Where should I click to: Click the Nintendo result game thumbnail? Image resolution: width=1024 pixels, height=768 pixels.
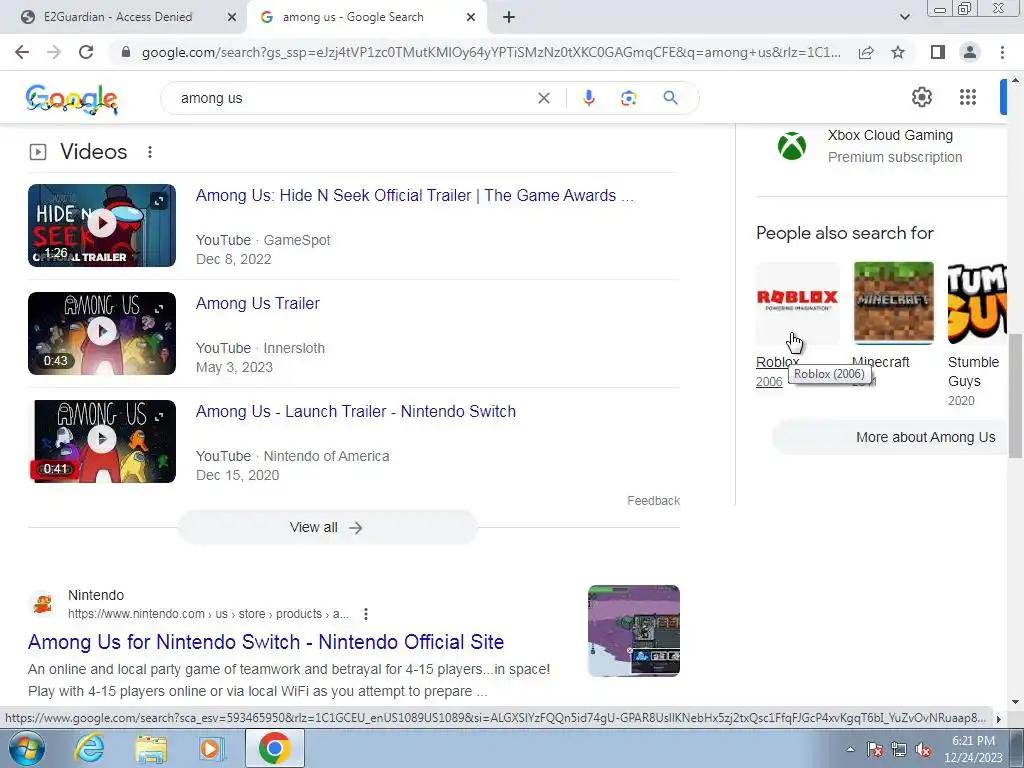tap(633, 631)
